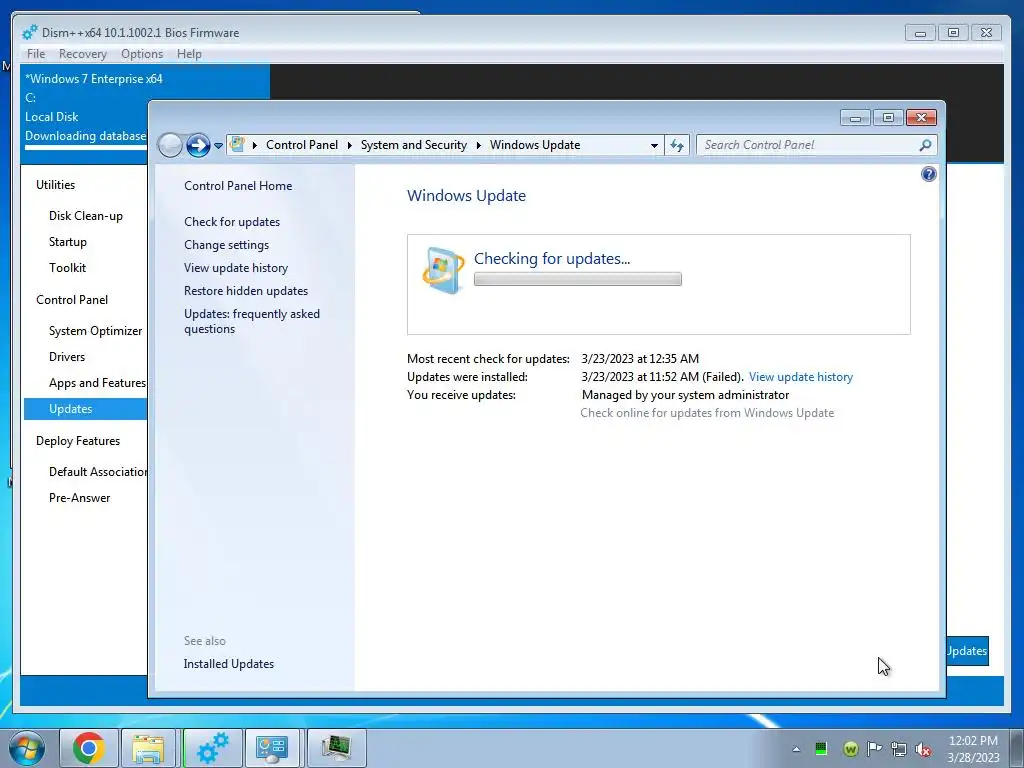Viewport: 1024px width, 768px height.
Task: Select Updates in Dism++ sidebar
Action: pos(86,409)
